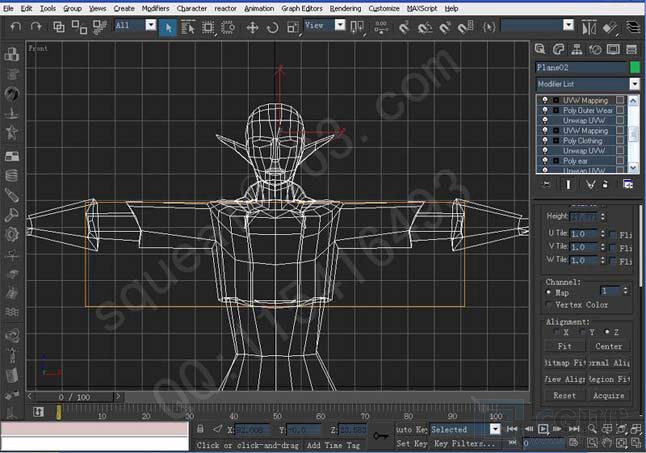The width and height of the screenshot is (646, 453).
Task: Toggle lightbulb of Poly Outer Wear modifier
Action: [x=545, y=110]
